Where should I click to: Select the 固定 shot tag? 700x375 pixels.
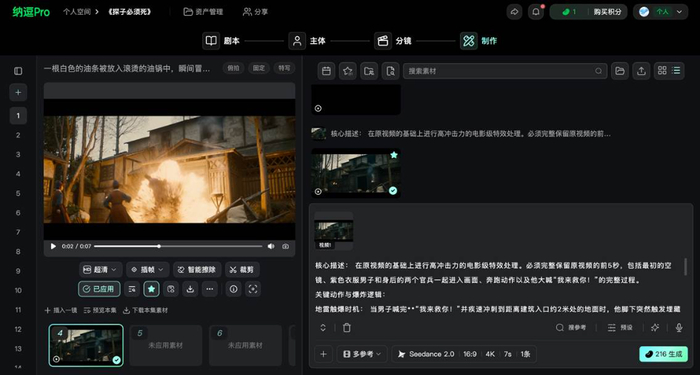tap(259, 68)
